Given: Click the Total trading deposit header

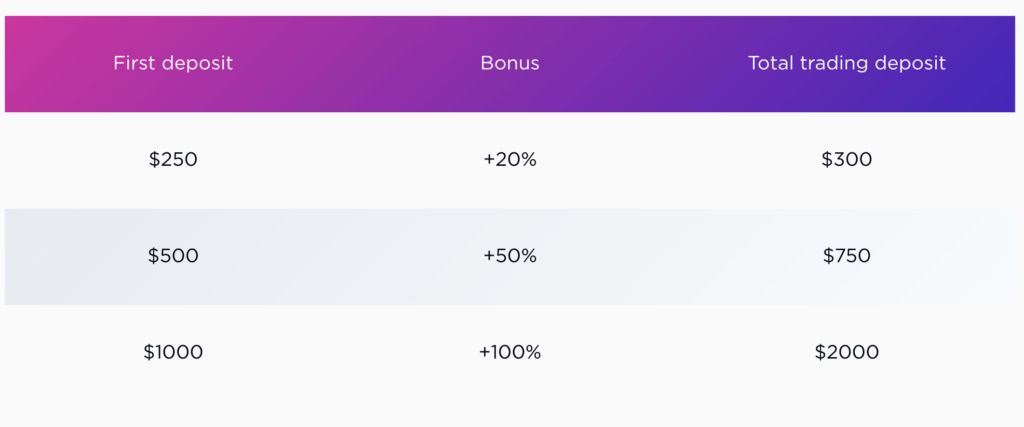Looking at the screenshot, I should 847,63.
